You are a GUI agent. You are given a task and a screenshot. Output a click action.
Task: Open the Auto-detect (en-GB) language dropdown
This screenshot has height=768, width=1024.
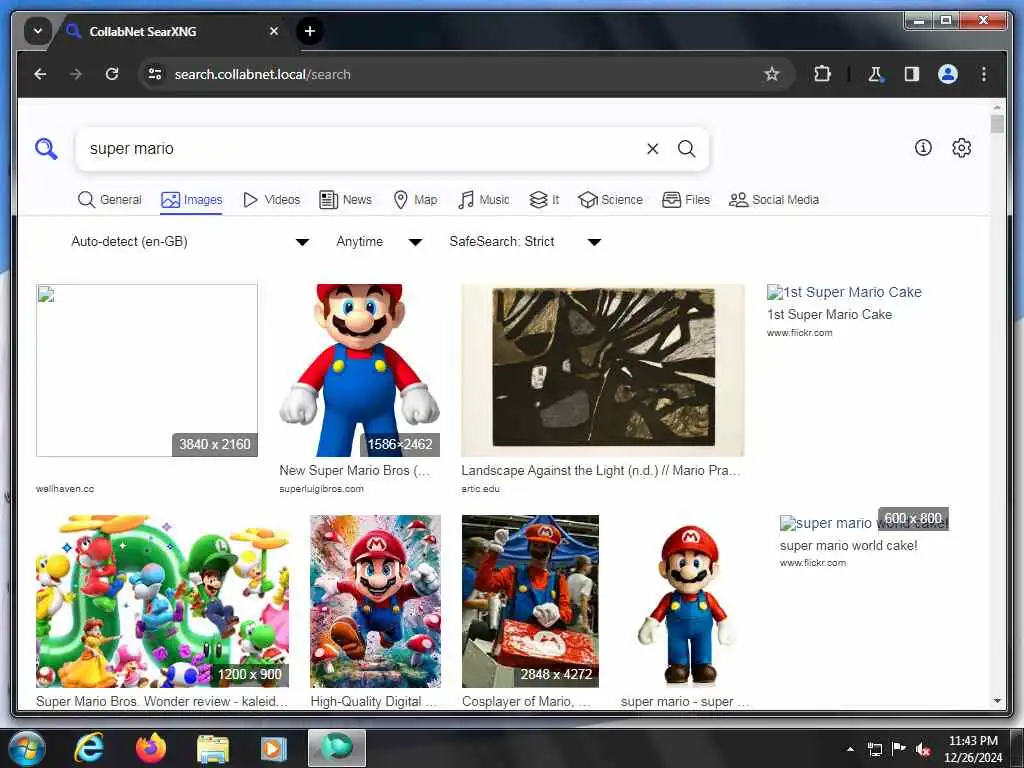coord(189,242)
